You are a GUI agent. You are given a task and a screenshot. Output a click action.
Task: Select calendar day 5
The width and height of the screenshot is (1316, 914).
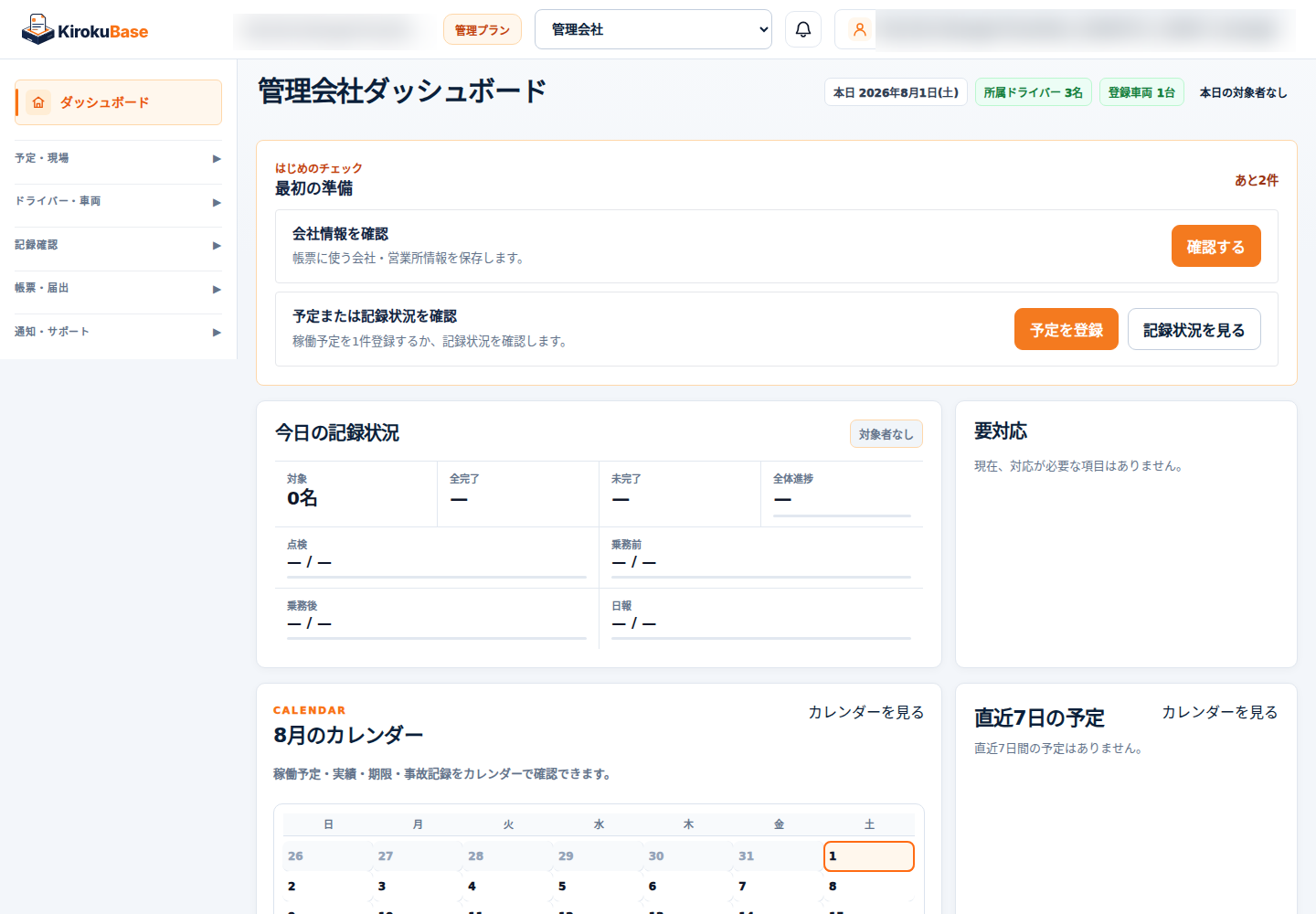pyautogui.click(x=599, y=887)
